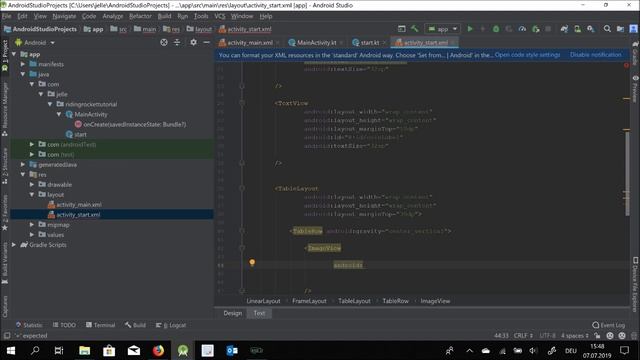
Task: Click the profiler gauge icon
Action: coord(522,29)
